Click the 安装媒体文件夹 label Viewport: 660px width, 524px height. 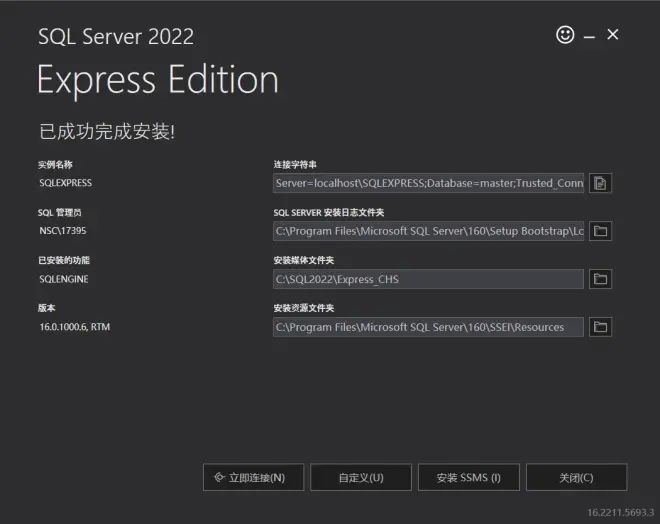(x=304, y=261)
